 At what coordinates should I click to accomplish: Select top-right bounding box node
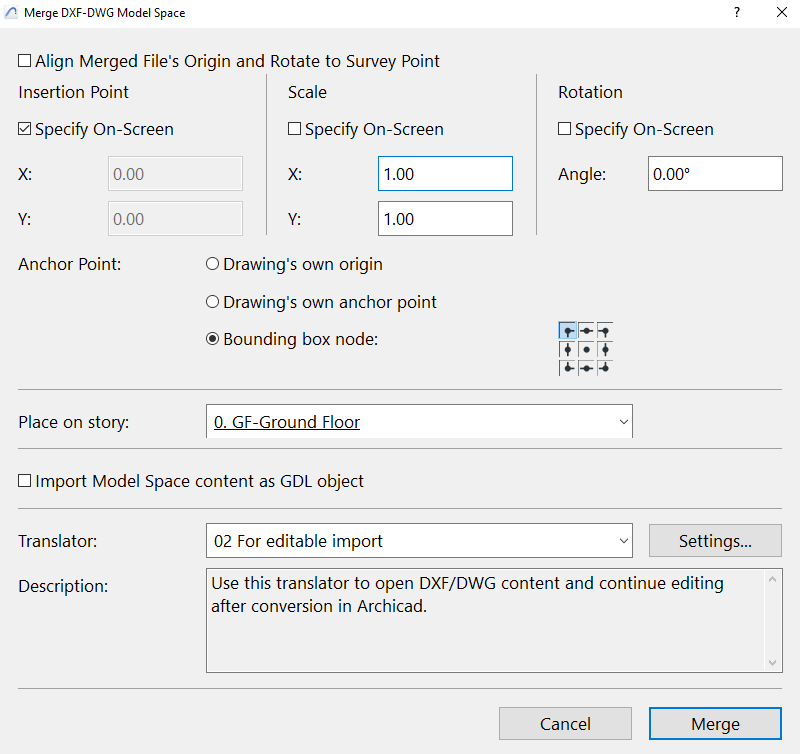point(605,331)
